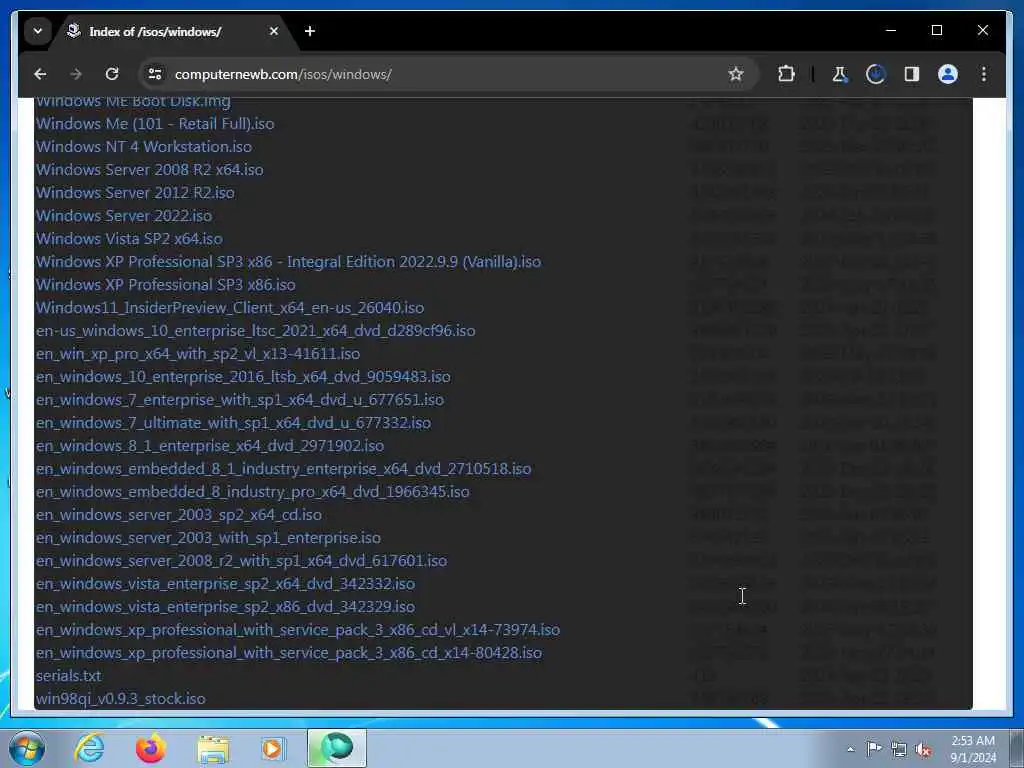
Task: Download Windows Server 2022.iso
Action: click(x=124, y=216)
